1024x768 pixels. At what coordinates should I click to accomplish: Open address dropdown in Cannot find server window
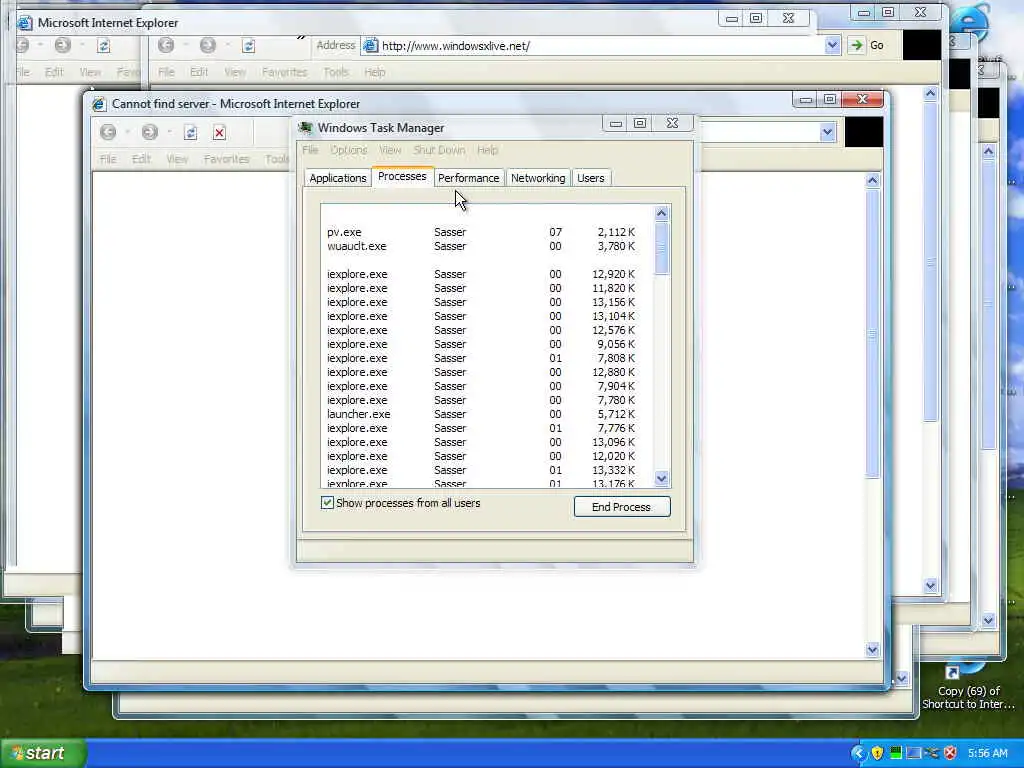point(827,133)
